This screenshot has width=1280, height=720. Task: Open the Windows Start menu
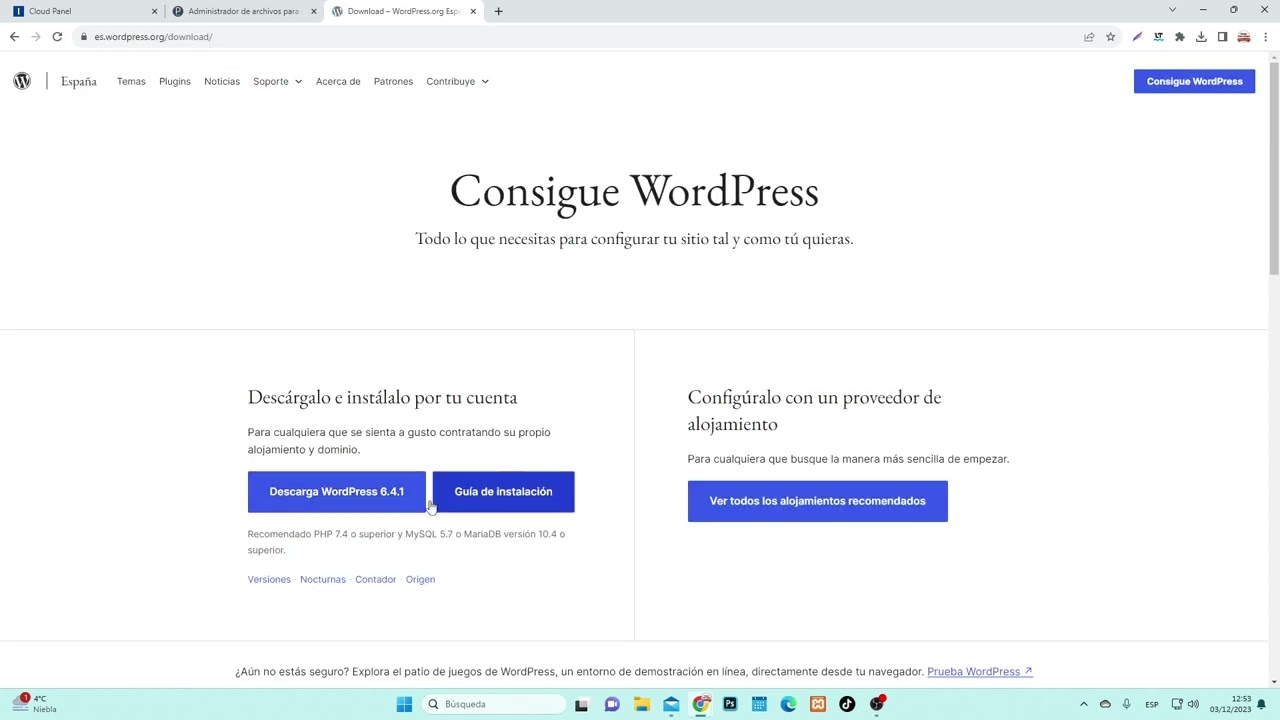[x=404, y=704]
